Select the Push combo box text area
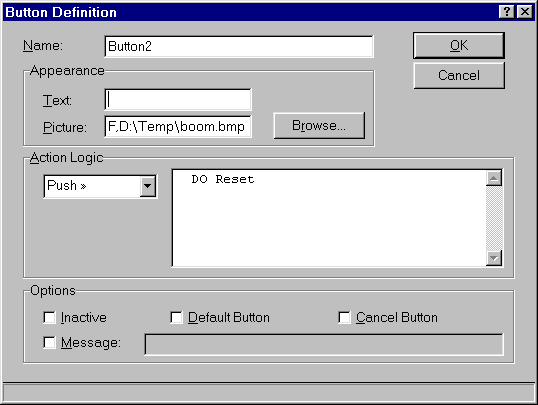 tap(92, 186)
